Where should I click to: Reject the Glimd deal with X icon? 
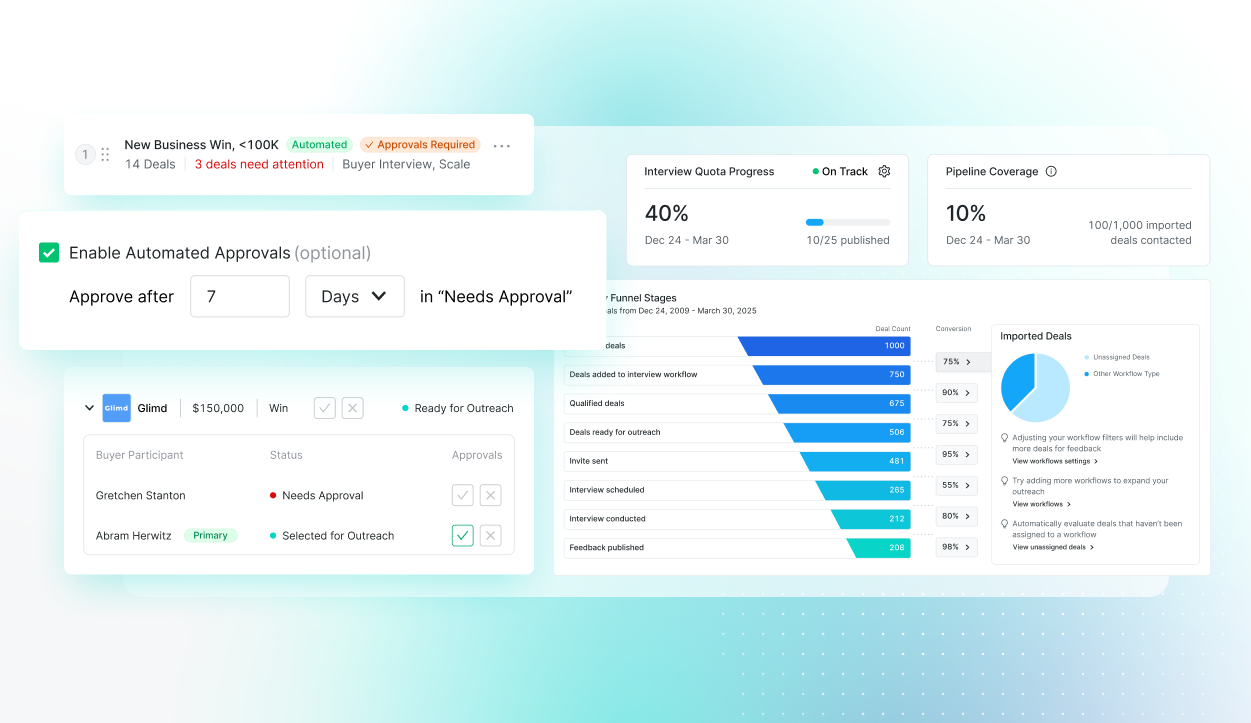[x=352, y=408]
